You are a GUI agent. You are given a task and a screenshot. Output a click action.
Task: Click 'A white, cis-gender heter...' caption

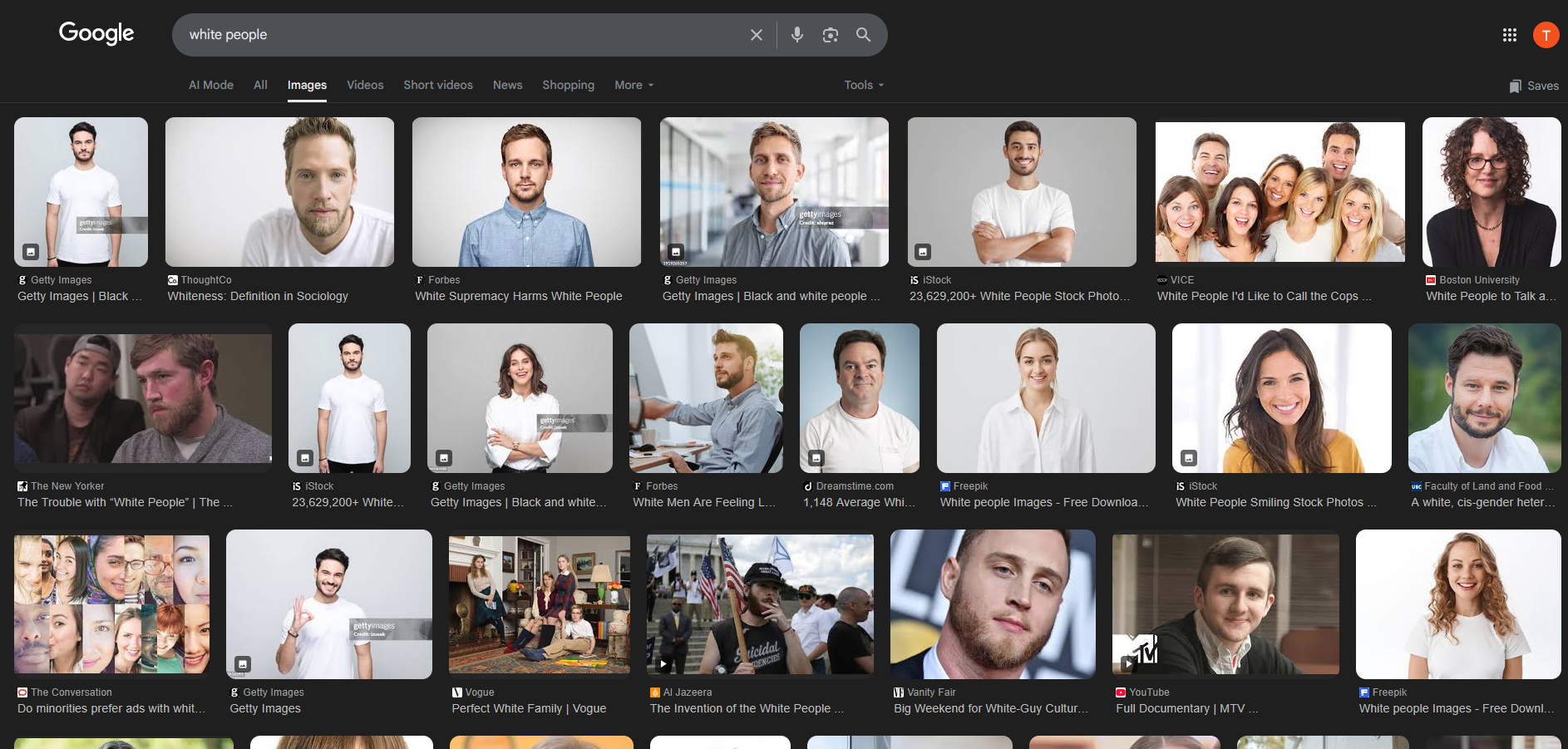coord(1483,502)
